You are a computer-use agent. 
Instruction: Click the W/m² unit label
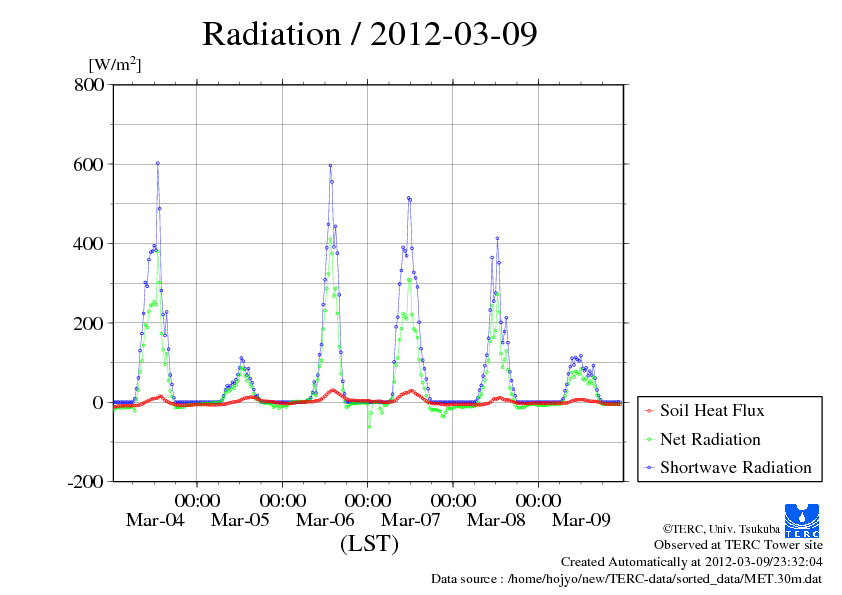click(115, 64)
